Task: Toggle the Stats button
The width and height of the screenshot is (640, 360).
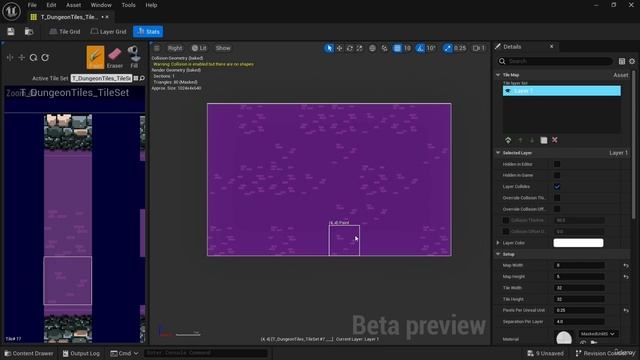Action: point(148,31)
